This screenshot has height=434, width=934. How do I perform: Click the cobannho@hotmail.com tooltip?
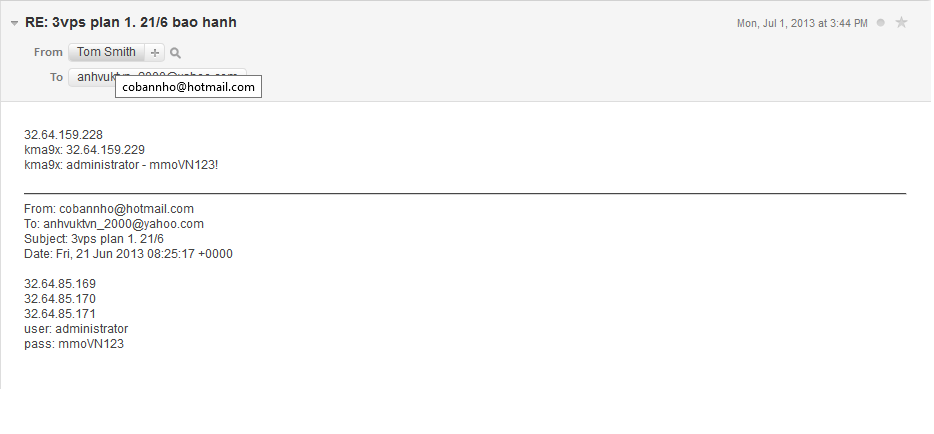click(189, 87)
